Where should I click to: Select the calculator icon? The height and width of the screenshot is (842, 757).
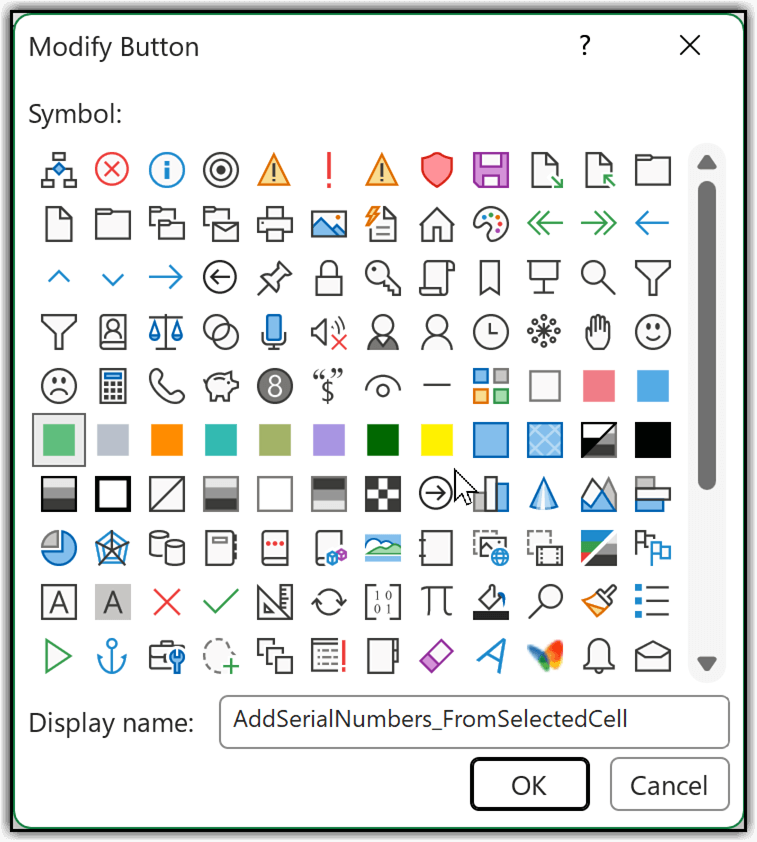[x=111, y=386]
